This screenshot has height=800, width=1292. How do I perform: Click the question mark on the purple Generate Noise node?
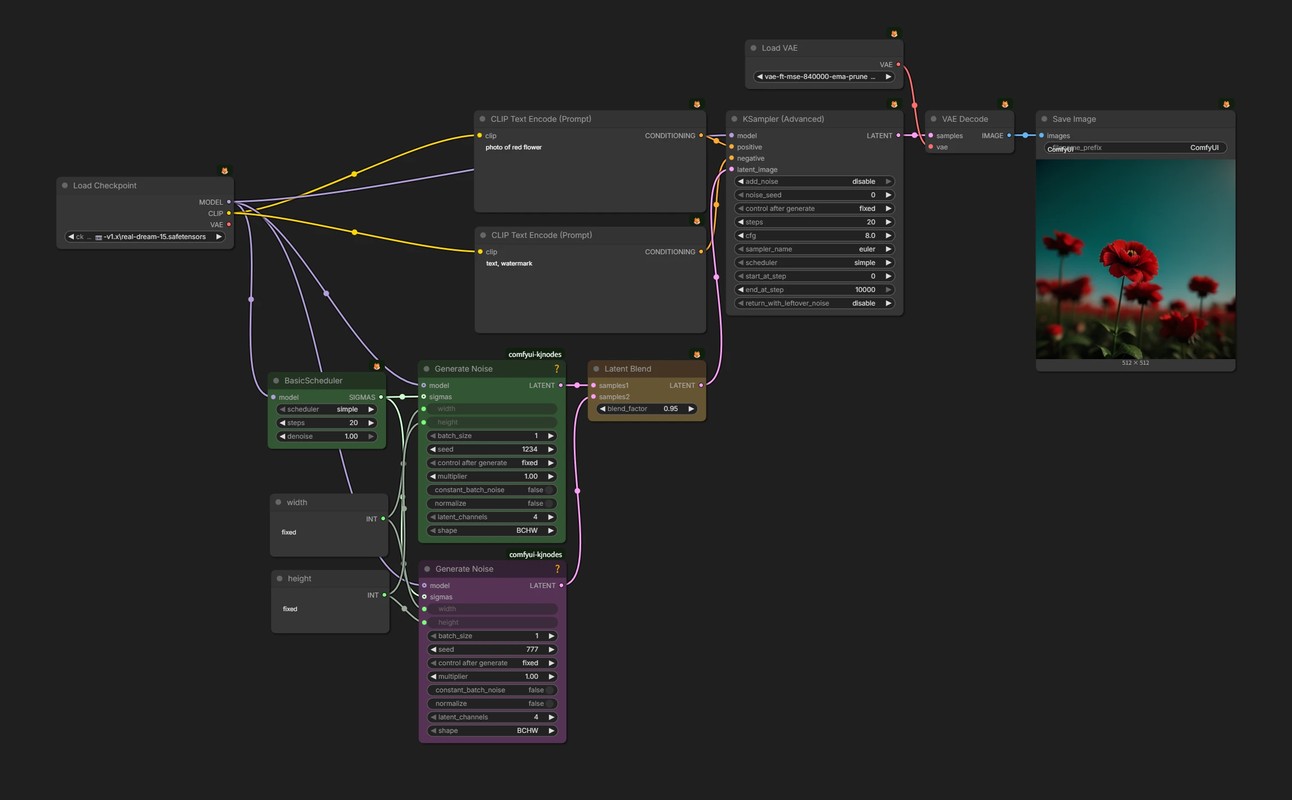coord(557,569)
